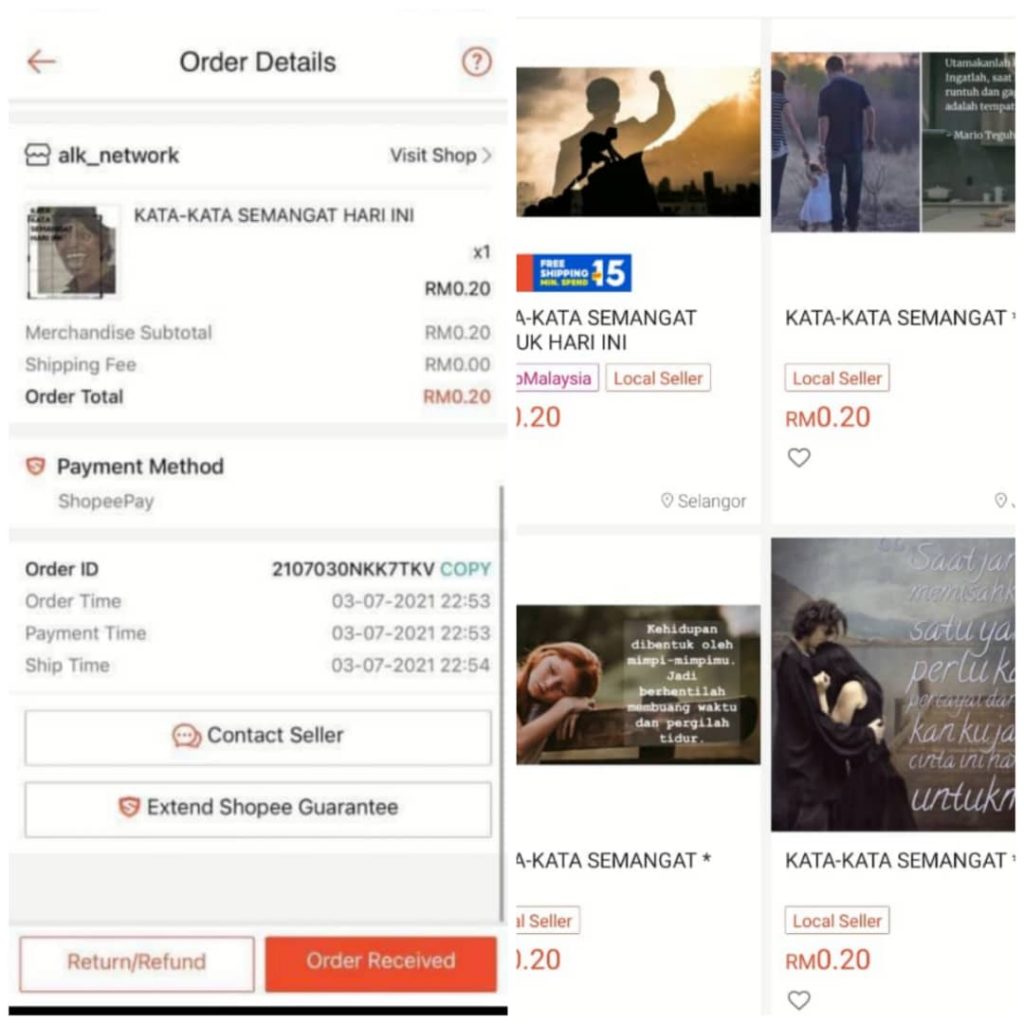Click the order details vertical scrollbar
Viewport: 1024px width, 1024px height.
[501, 700]
